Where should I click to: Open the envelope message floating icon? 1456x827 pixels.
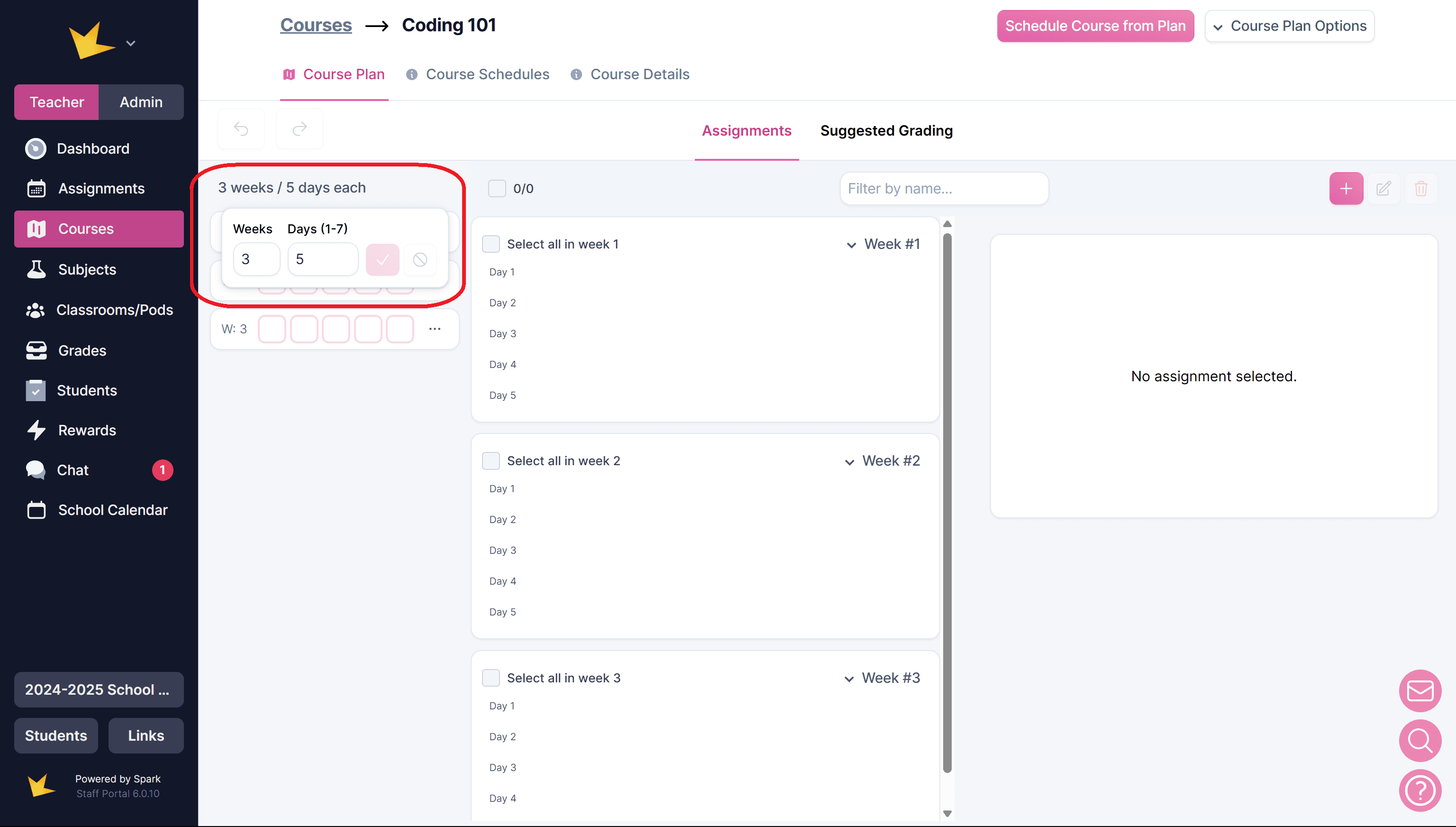(x=1420, y=691)
